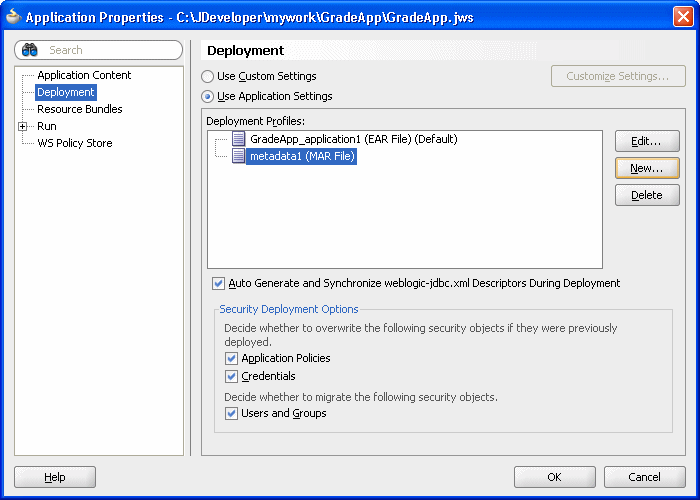Click the JDeveloper title bar app icon
700x500 pixels.
click(x=13, y=17)
